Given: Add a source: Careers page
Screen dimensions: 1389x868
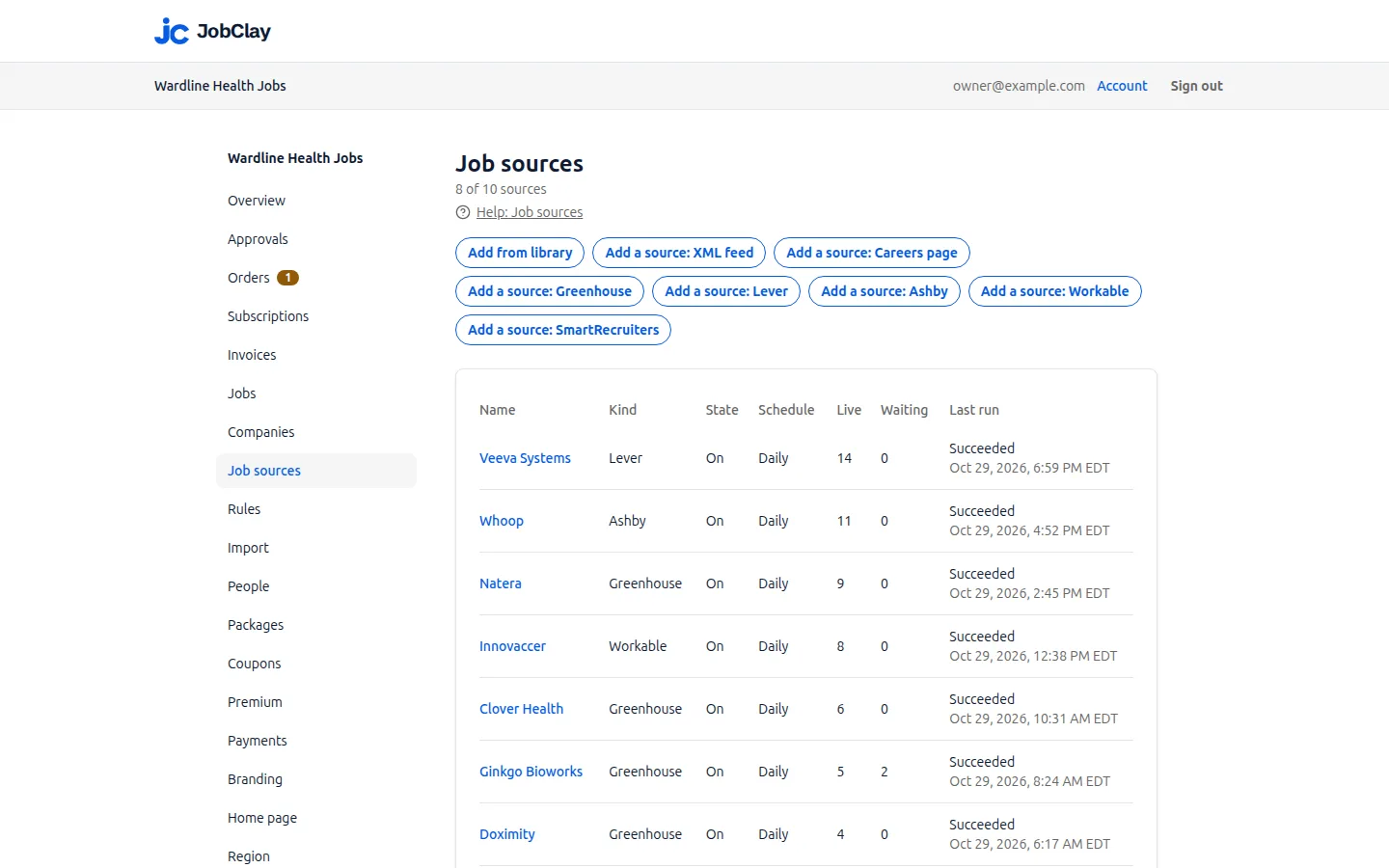Looking at the screenshot, I should [872, 253].
